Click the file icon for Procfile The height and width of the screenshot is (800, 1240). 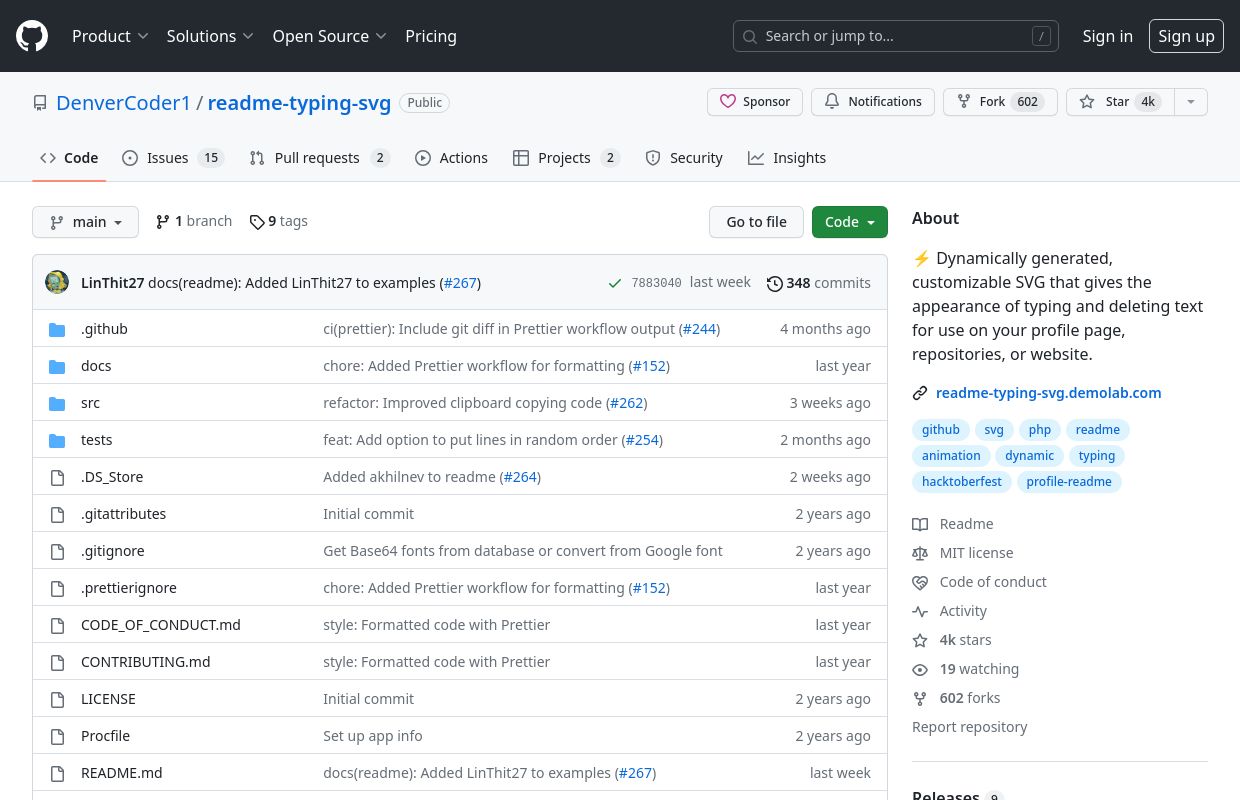[x=58, y=736]
